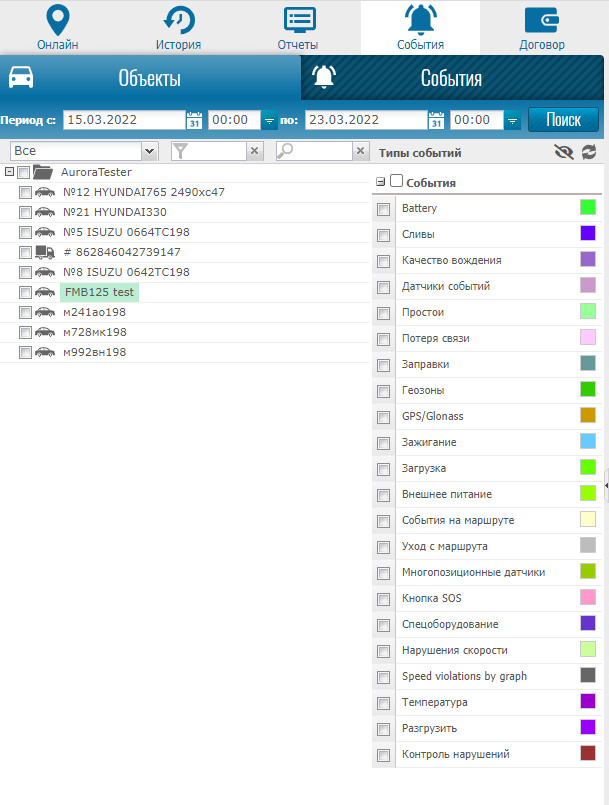
Task: Click car icon of №21 HYUNDAI330
Action: click(45, 212)
